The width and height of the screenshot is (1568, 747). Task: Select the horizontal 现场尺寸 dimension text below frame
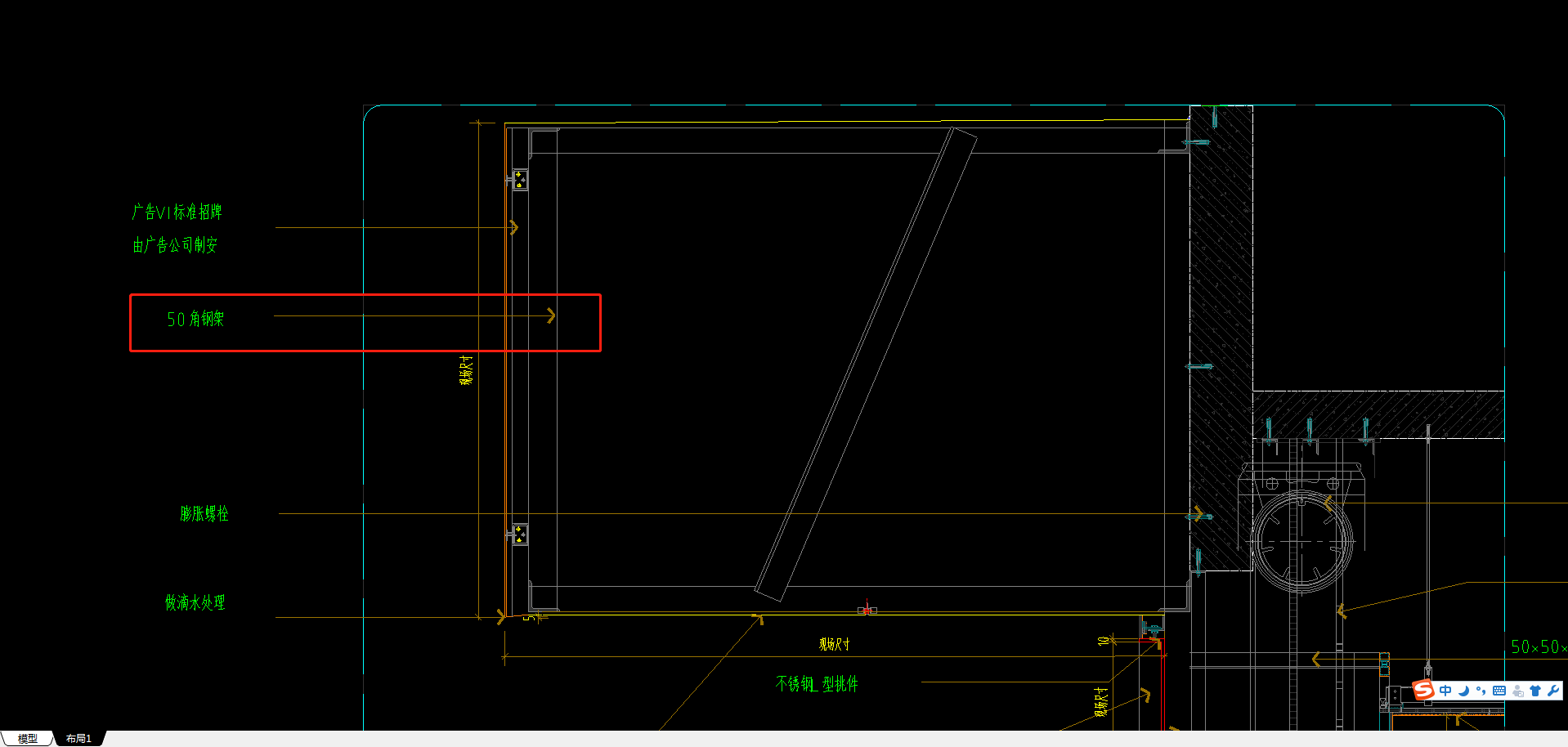[x=834, y=644]
